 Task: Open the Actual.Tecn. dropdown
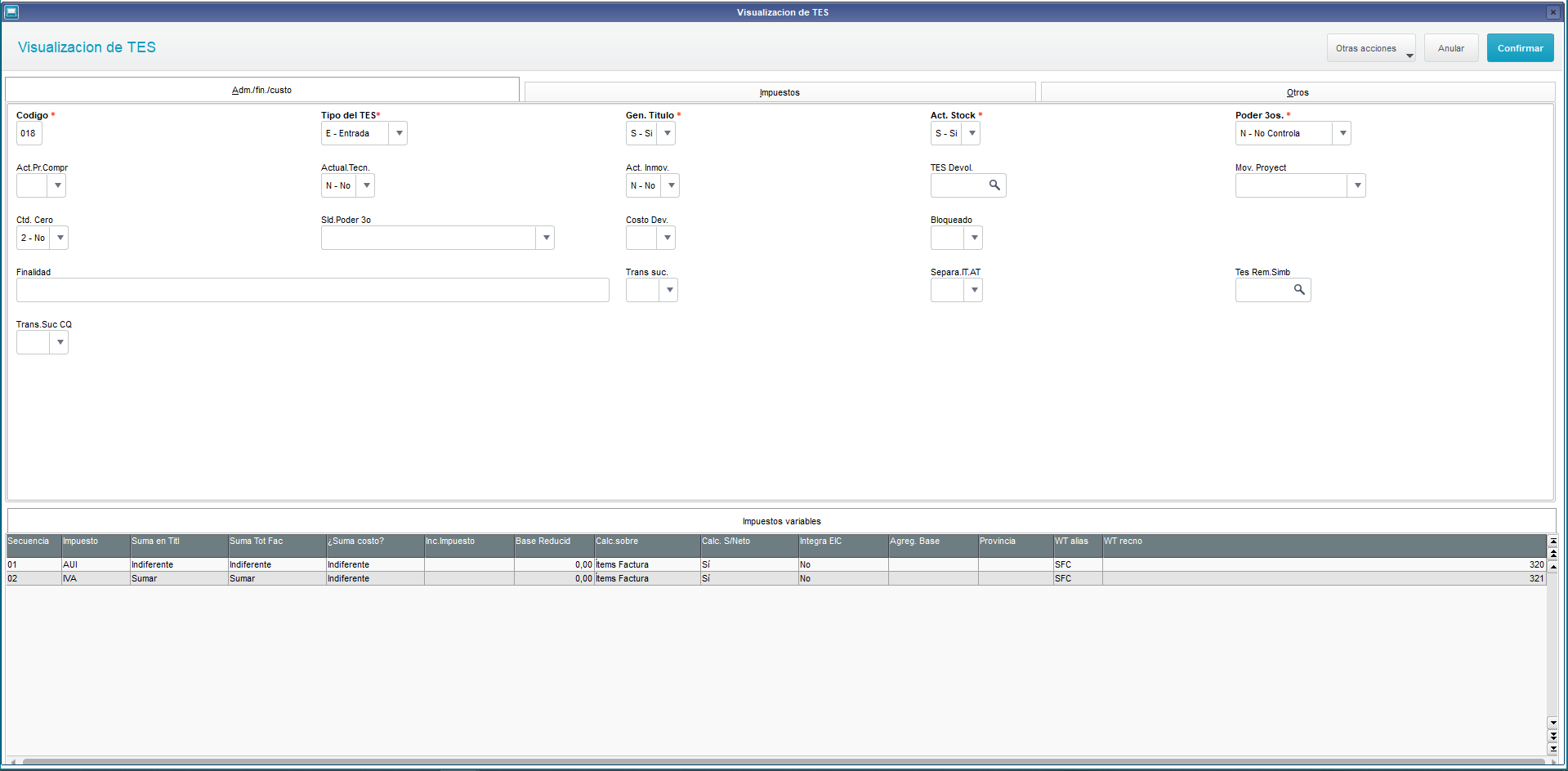point(366,185)
